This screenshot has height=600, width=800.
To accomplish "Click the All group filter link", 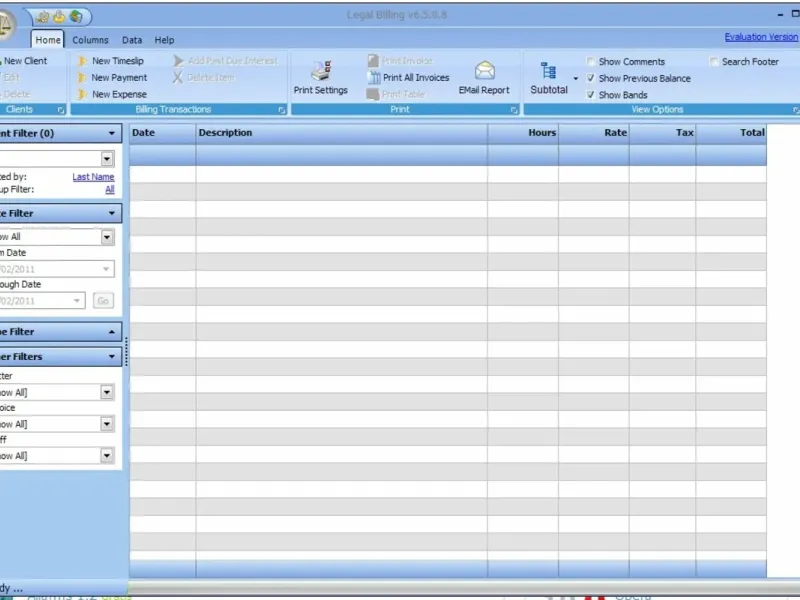I will click(110, 189).
